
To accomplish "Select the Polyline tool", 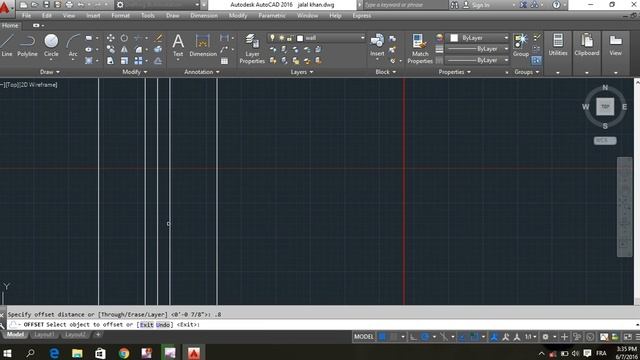I will [27, 45].
